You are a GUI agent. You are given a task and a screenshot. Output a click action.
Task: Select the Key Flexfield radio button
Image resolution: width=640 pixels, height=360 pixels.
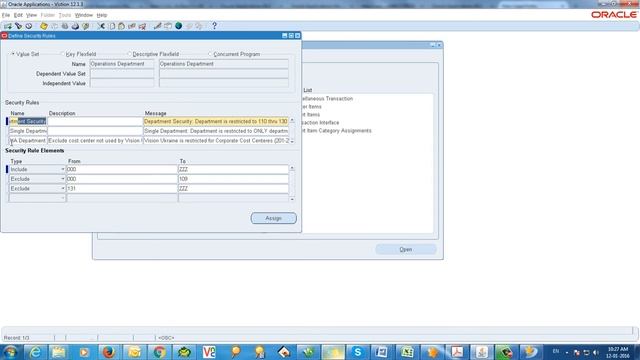click(x=63, y=54)
